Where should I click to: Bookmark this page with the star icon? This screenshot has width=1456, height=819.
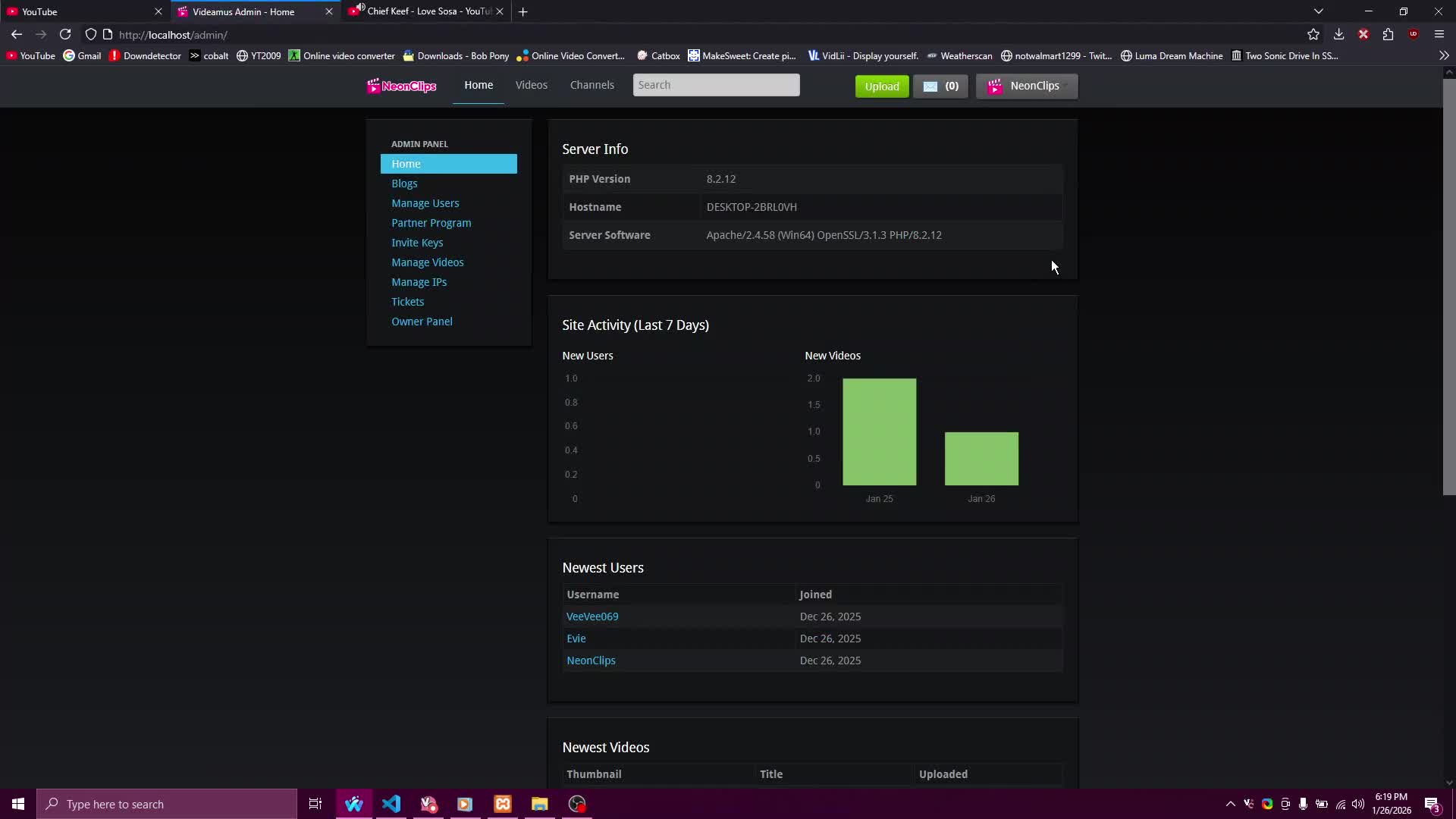1313,35
